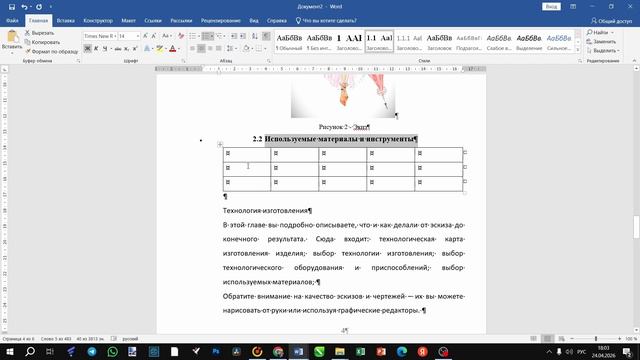Screen dimensions: 640x360
Task: Open Font dialog launcher
Action: (x=183, y=61)
